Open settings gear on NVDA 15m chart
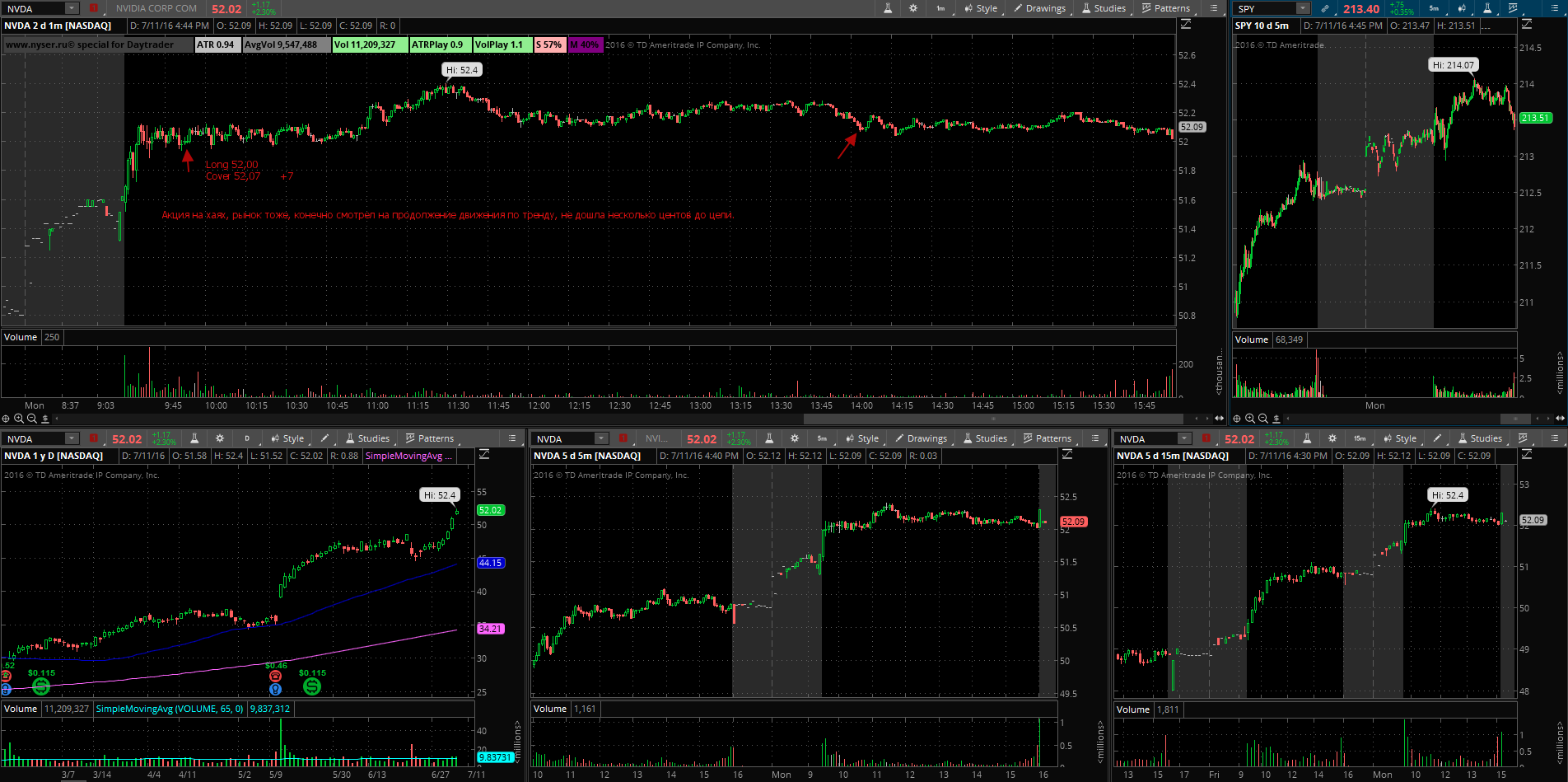The width and height of the screenshot is (1568, 782). (x=1332, y=438)
